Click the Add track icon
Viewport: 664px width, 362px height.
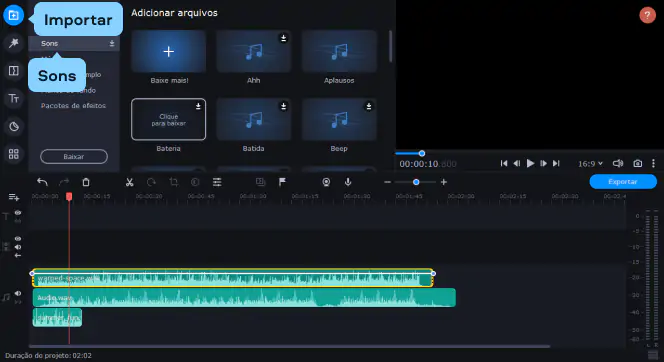pos(14,197)
